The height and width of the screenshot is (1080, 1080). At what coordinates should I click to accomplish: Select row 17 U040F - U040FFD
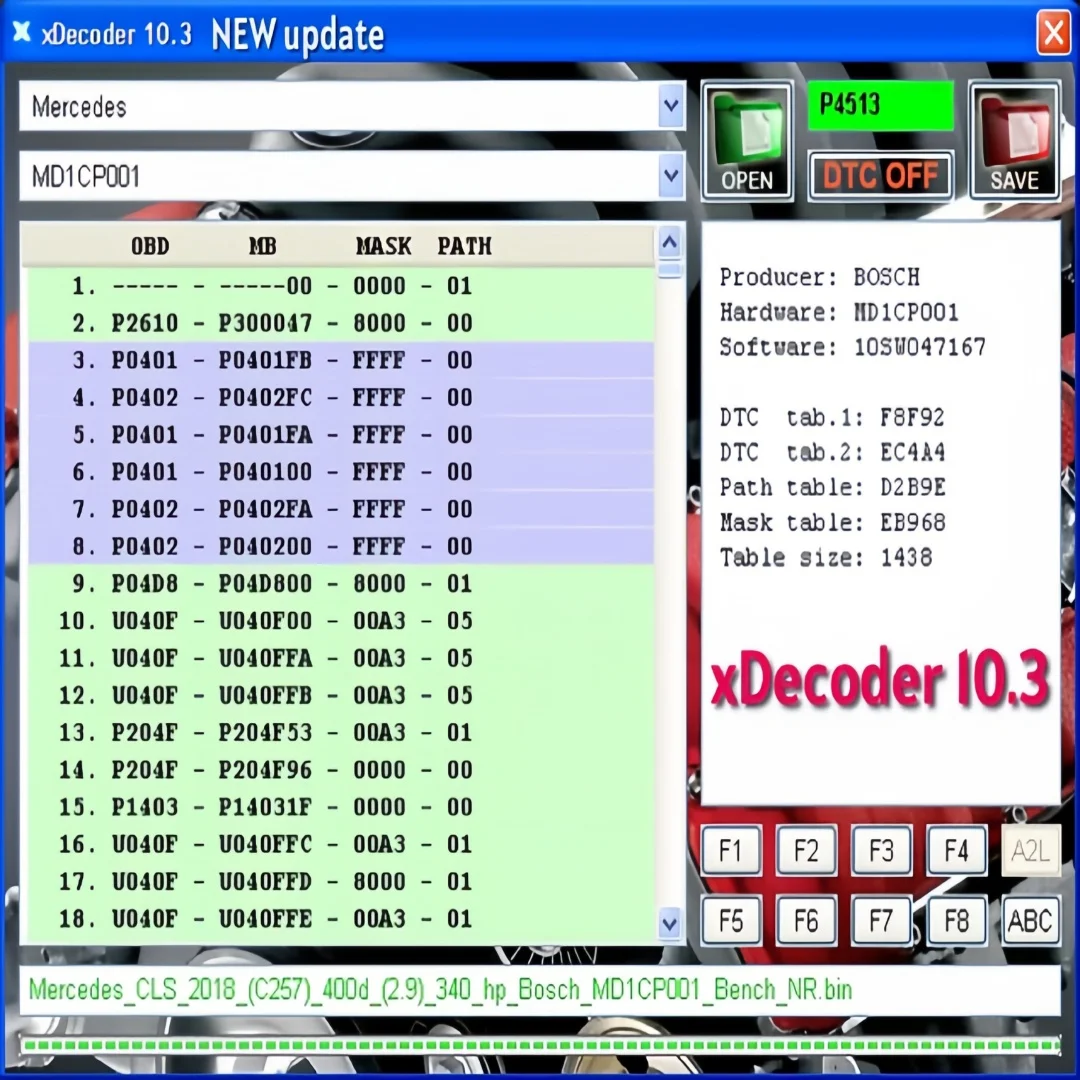(341, 881)
